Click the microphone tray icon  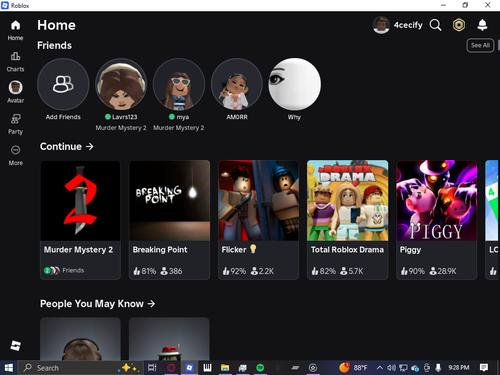pyautogui.click(x=438, y=368)
